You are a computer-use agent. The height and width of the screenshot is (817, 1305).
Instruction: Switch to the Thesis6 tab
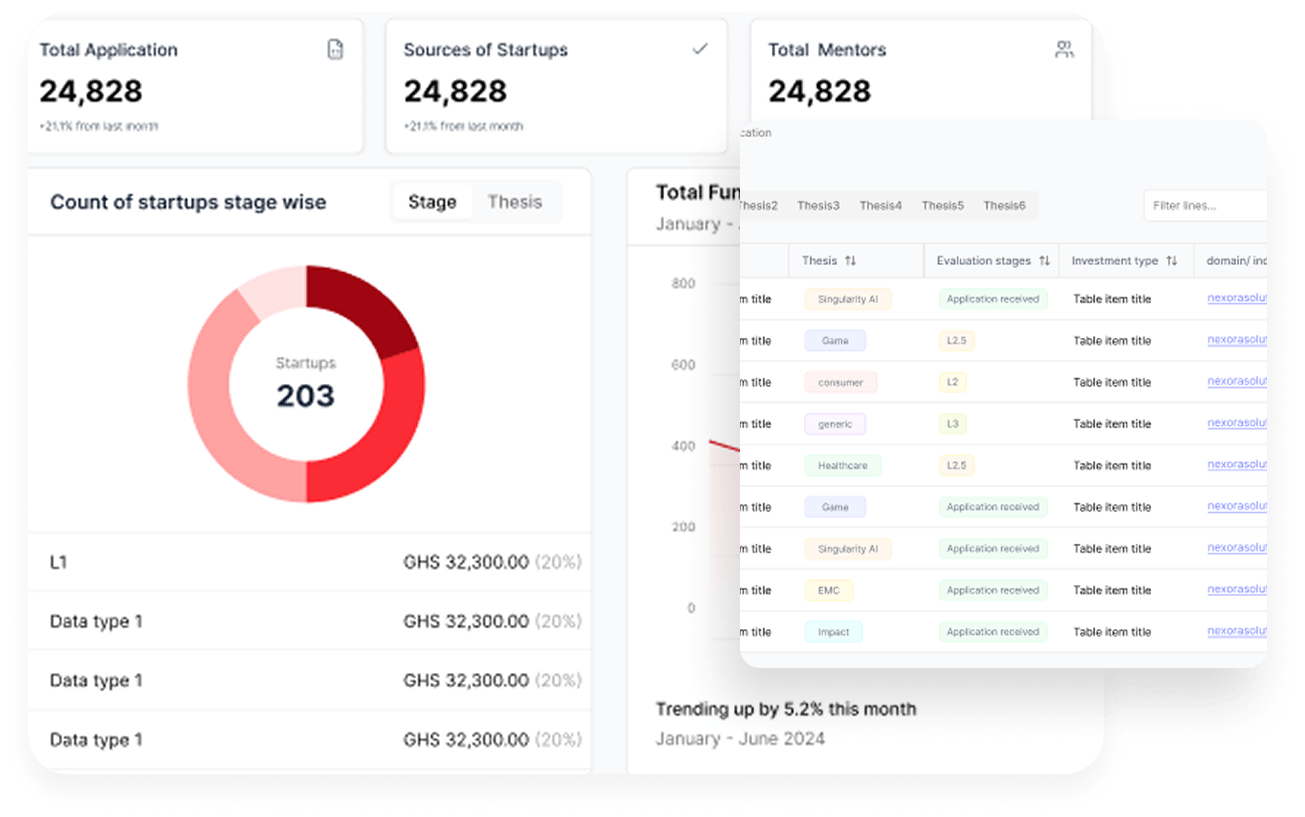point(1004,205)
